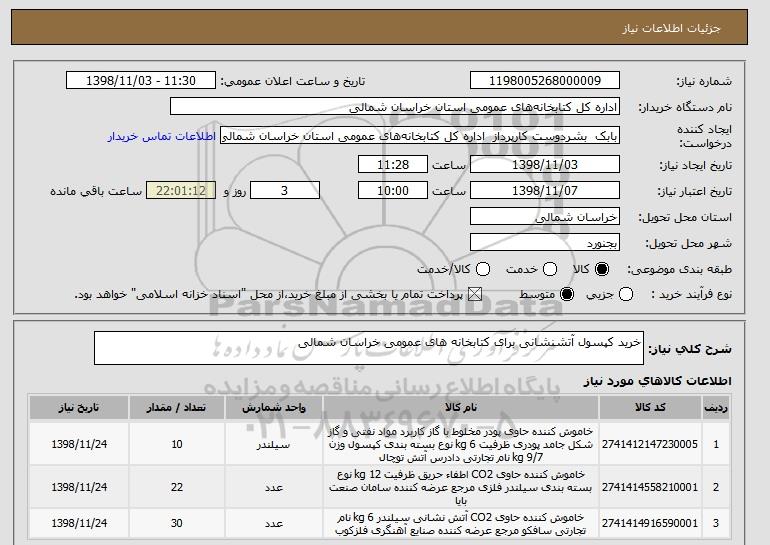Screen dimensions: 770x545
Task: Select متوسط purchase process radio
Action: (x=567, y=295)
